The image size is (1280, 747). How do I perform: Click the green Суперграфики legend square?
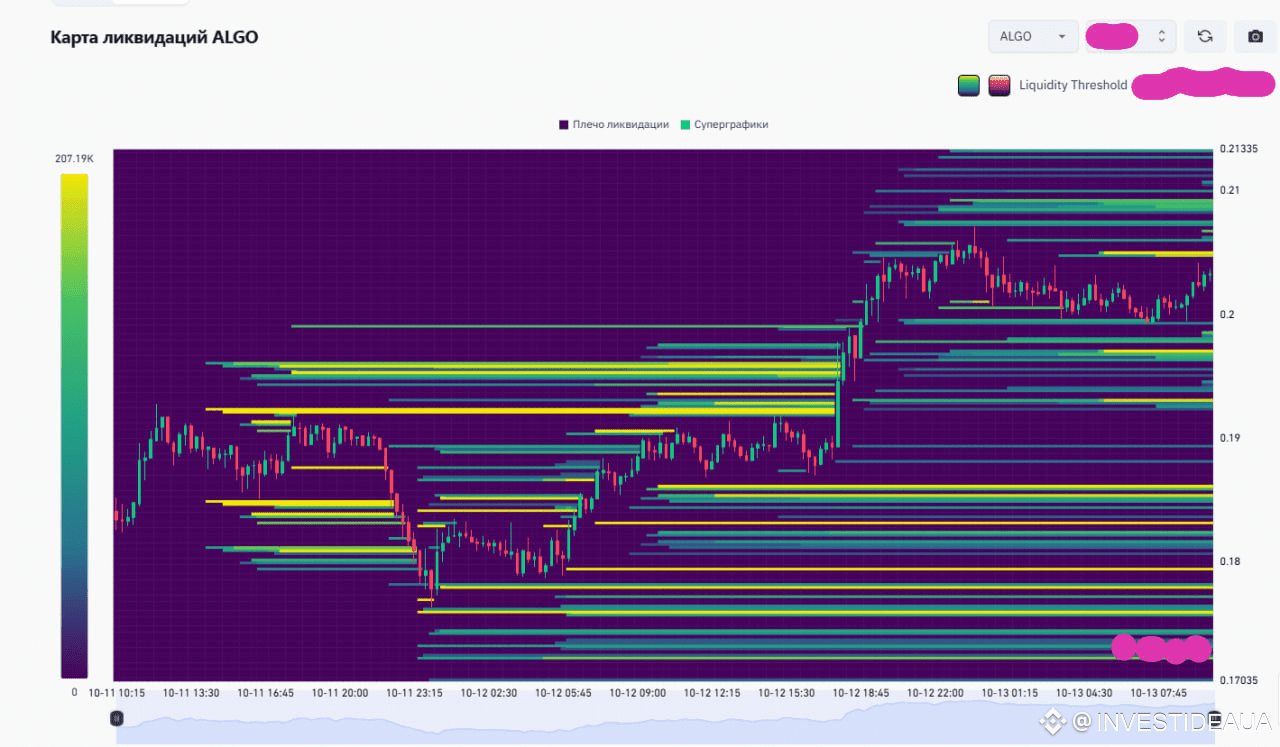(685, 125)
